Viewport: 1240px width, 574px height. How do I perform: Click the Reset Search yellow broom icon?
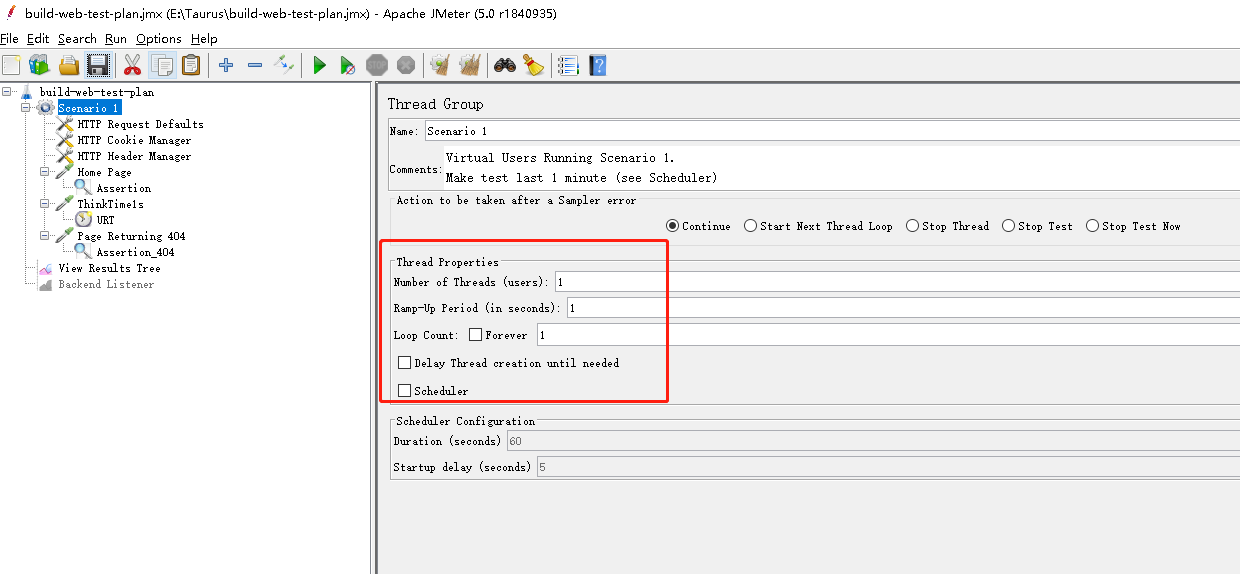533,65
